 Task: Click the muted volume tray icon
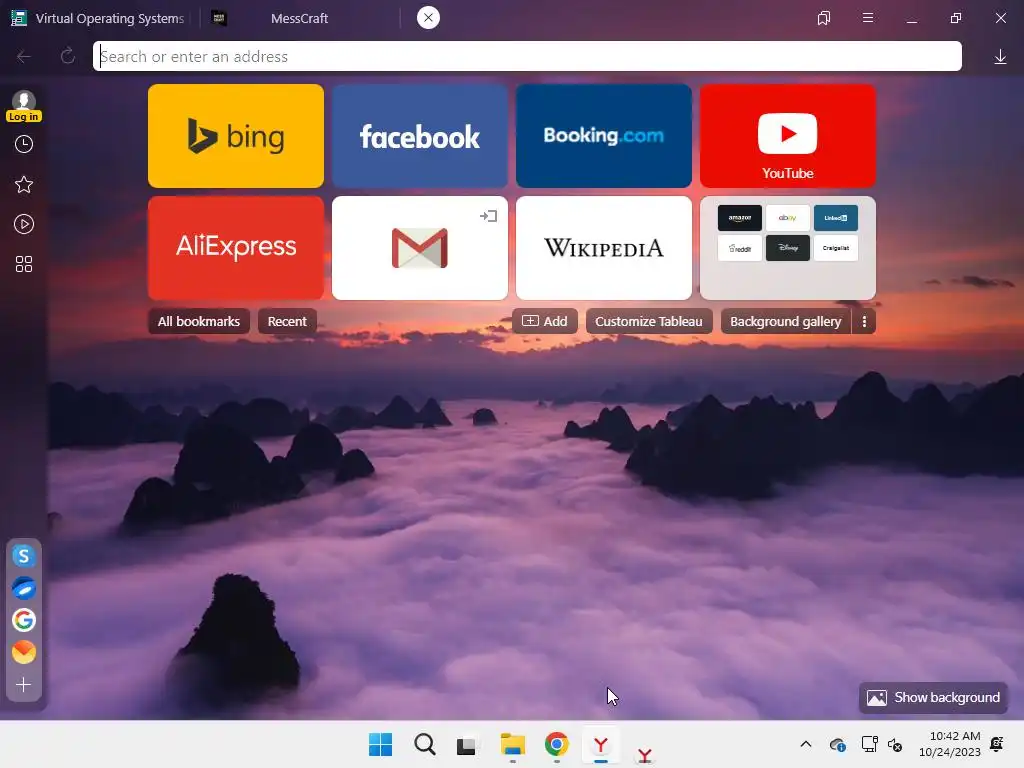(895, 744)
